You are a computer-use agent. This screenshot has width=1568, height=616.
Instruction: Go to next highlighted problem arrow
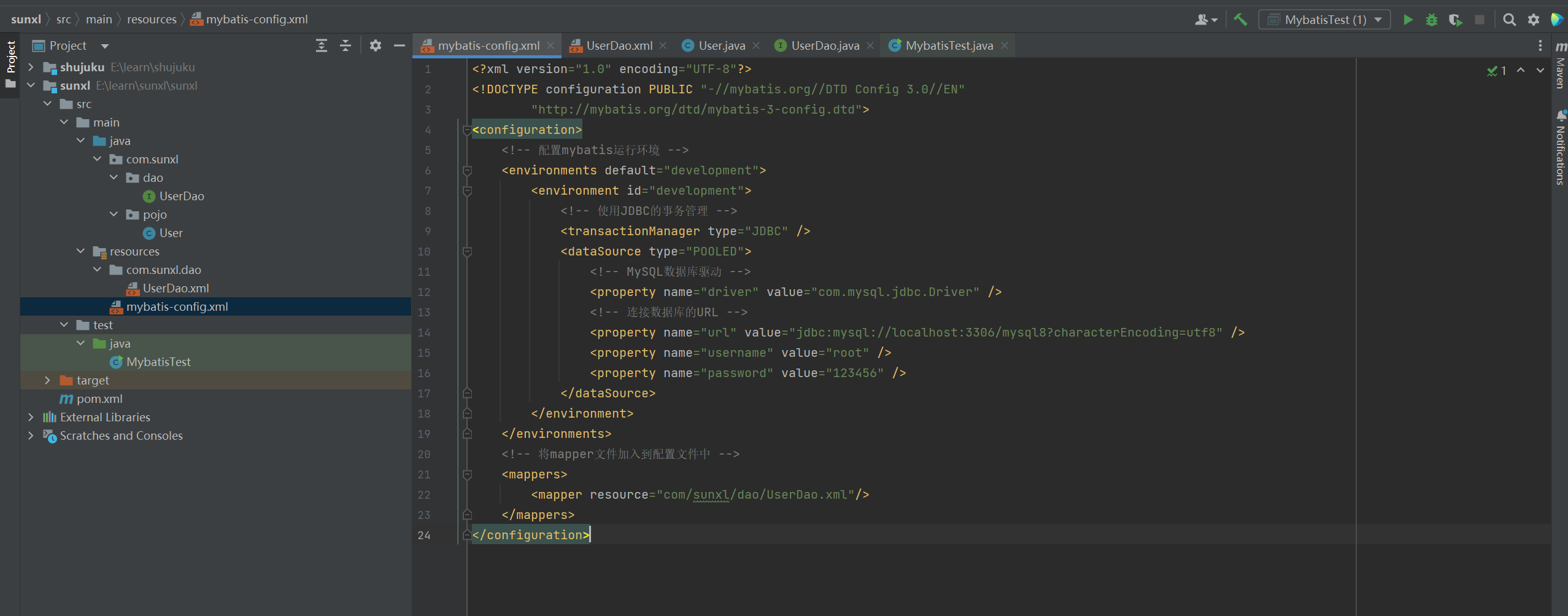(1540, 70)
